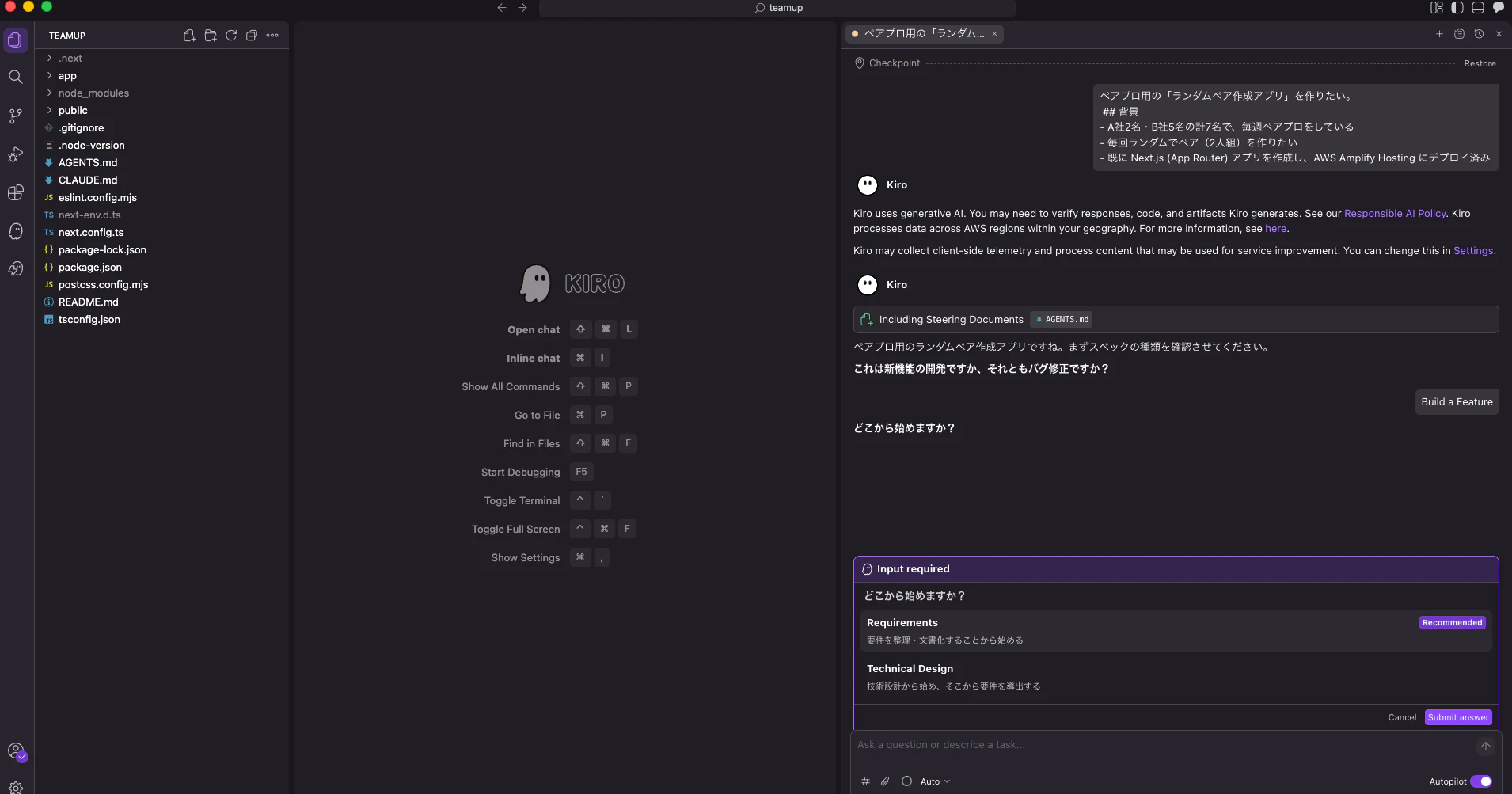
Task: Submit answer to the prompt
Action: pyautogui.click(x=1458, y=717)
